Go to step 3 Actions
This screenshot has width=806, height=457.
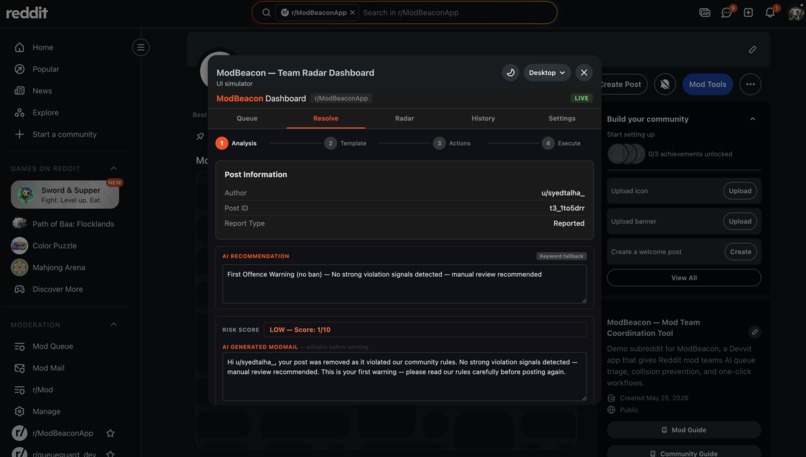point(451,143)
